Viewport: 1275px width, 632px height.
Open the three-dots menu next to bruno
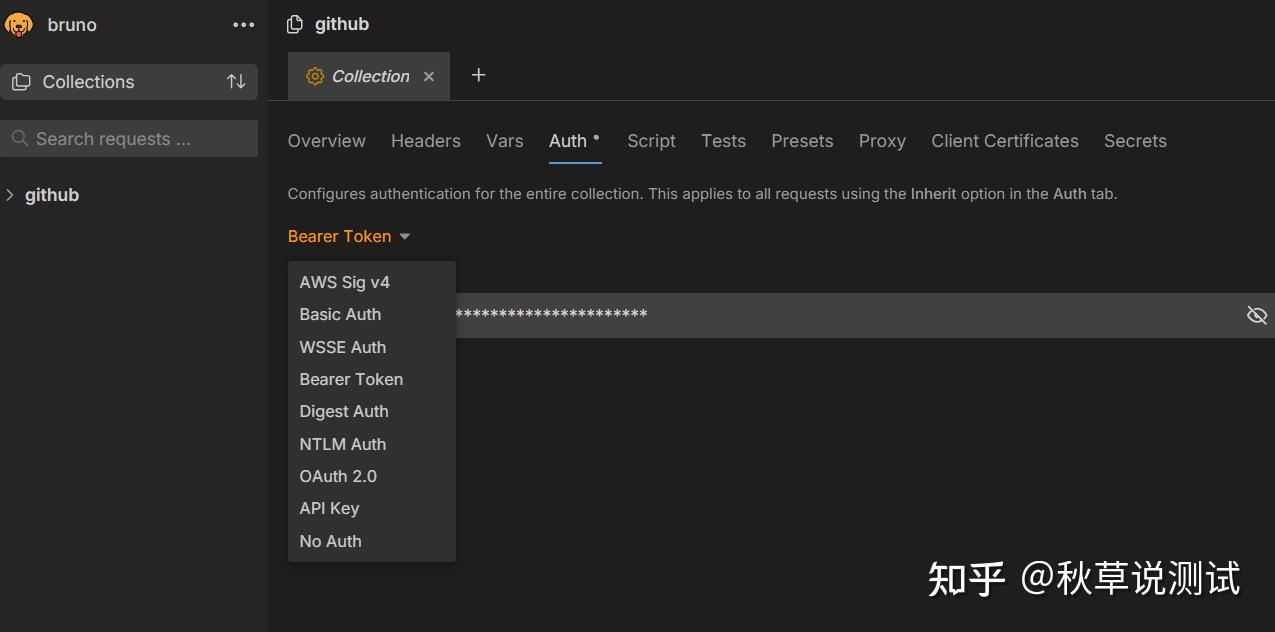244,25
